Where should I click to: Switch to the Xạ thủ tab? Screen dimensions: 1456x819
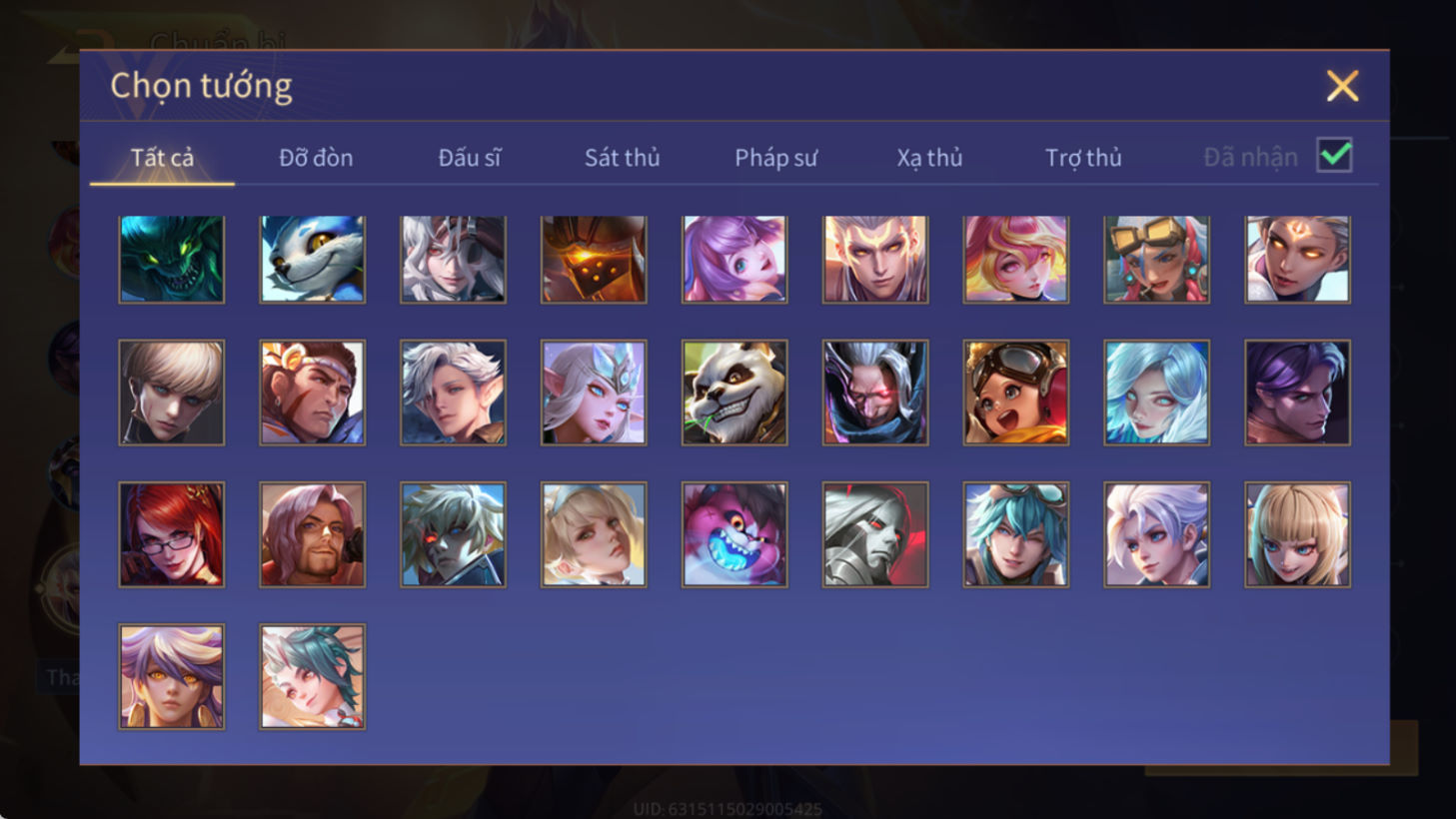click(929, 158)
